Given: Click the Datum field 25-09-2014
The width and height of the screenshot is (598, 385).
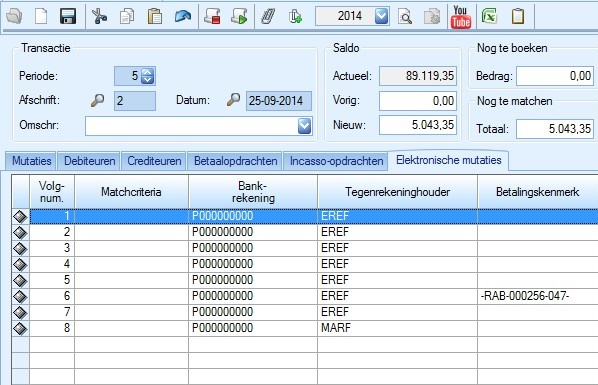Looking at the screenshot, I should point(279,101).
